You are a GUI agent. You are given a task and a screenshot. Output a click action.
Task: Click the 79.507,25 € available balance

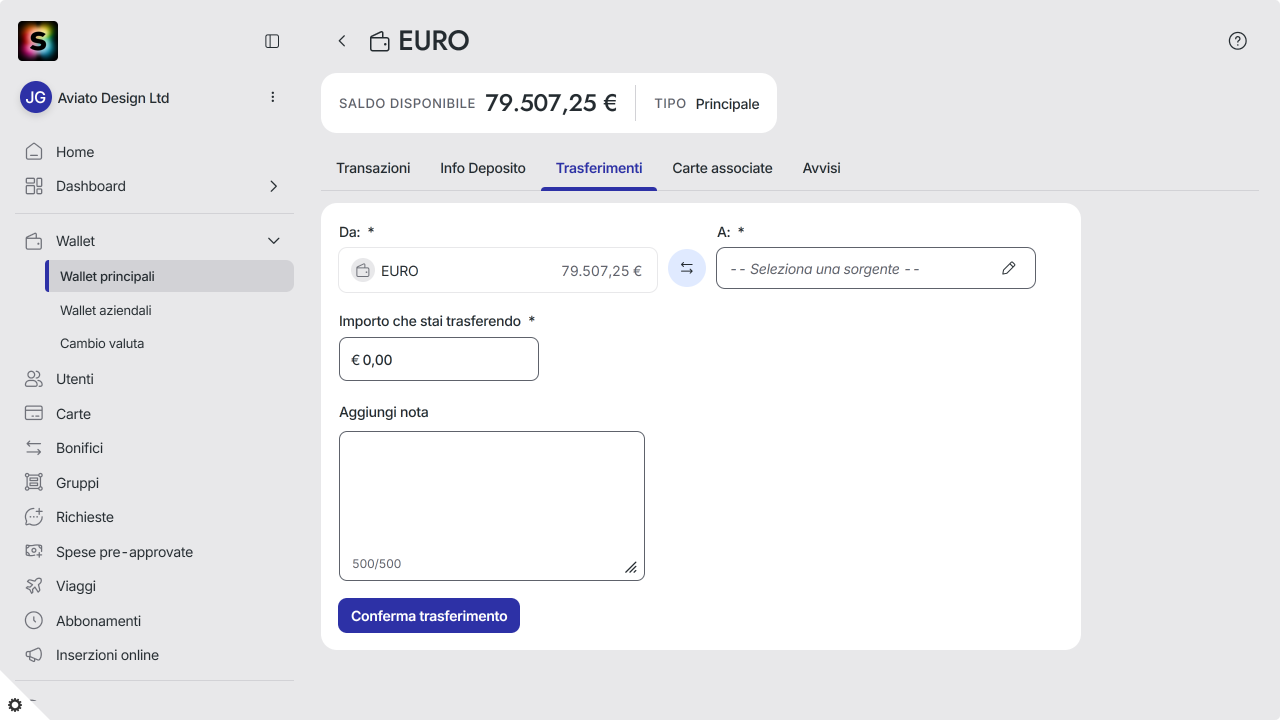point(551,103)
